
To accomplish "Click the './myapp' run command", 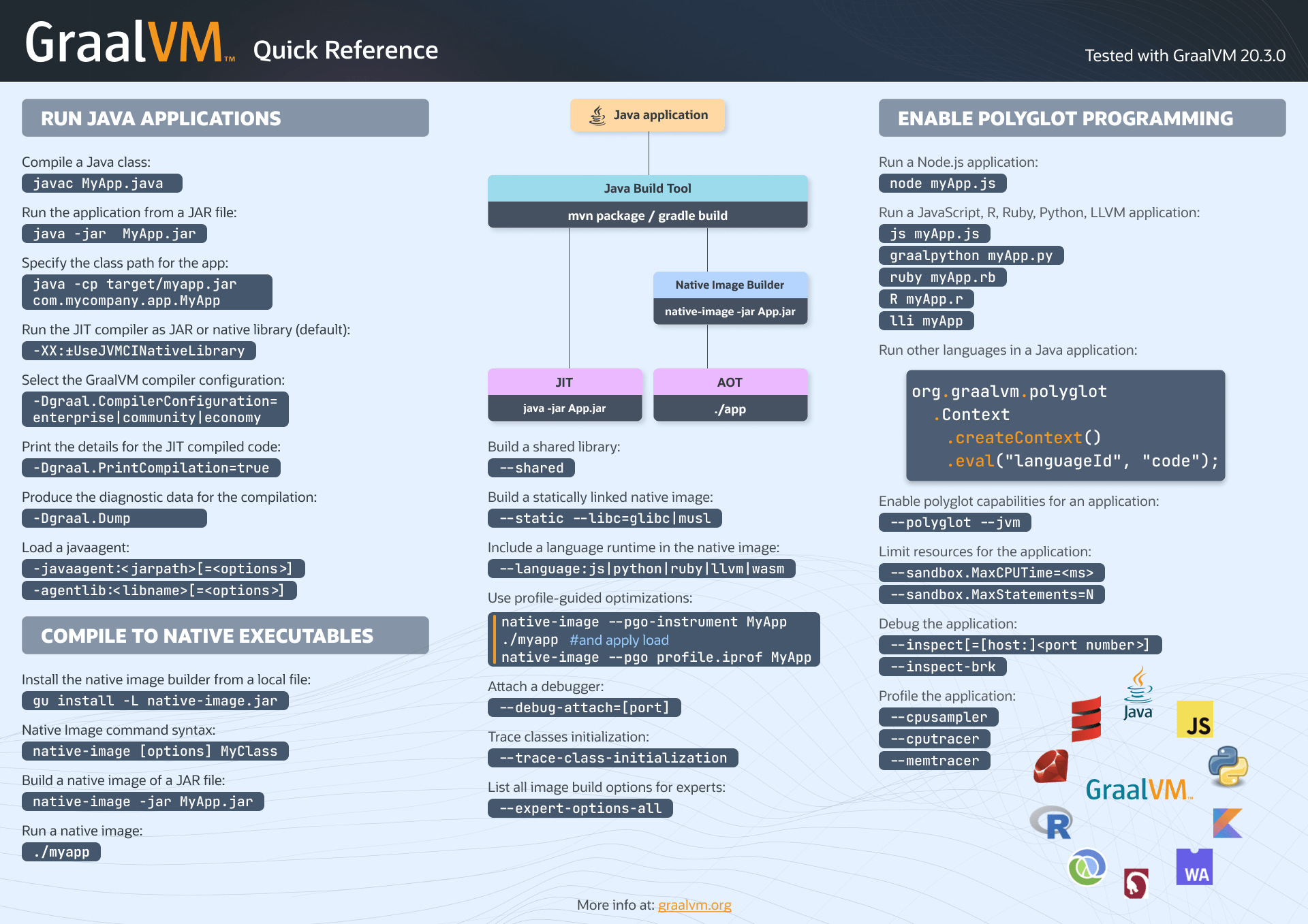I will [x=61, y=852].
